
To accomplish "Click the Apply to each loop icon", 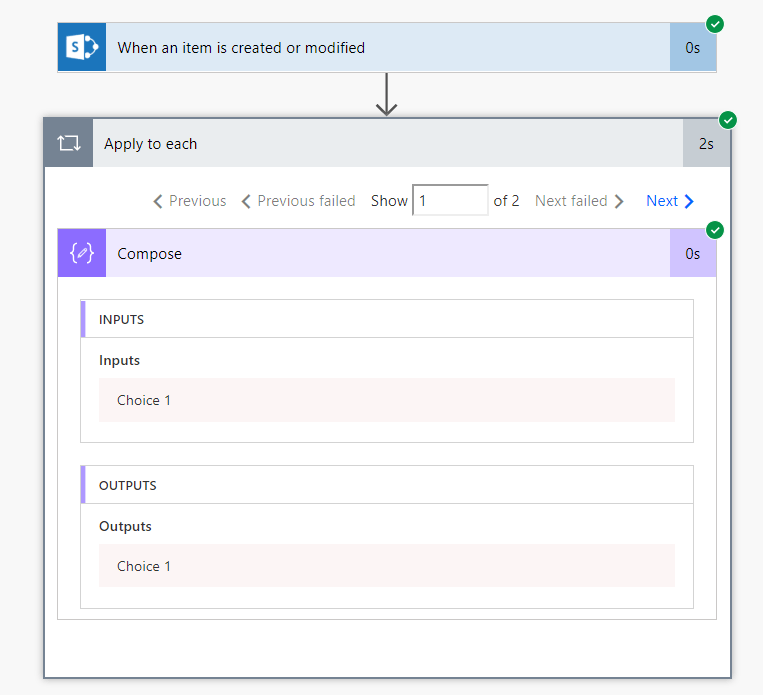I will 69,143.
